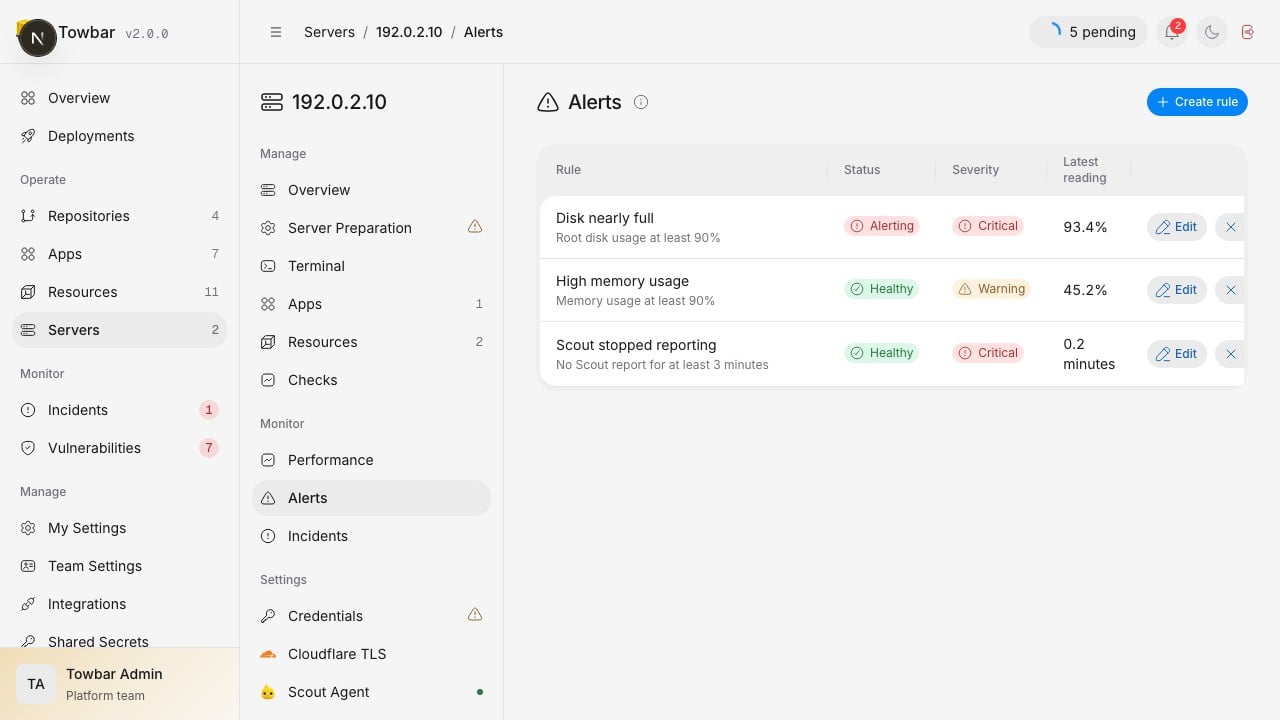Image resolution: width=1280 pixels, height=720 pixels.
Task: Select Alerts in server panel
Action: click(x=371, y=498)
